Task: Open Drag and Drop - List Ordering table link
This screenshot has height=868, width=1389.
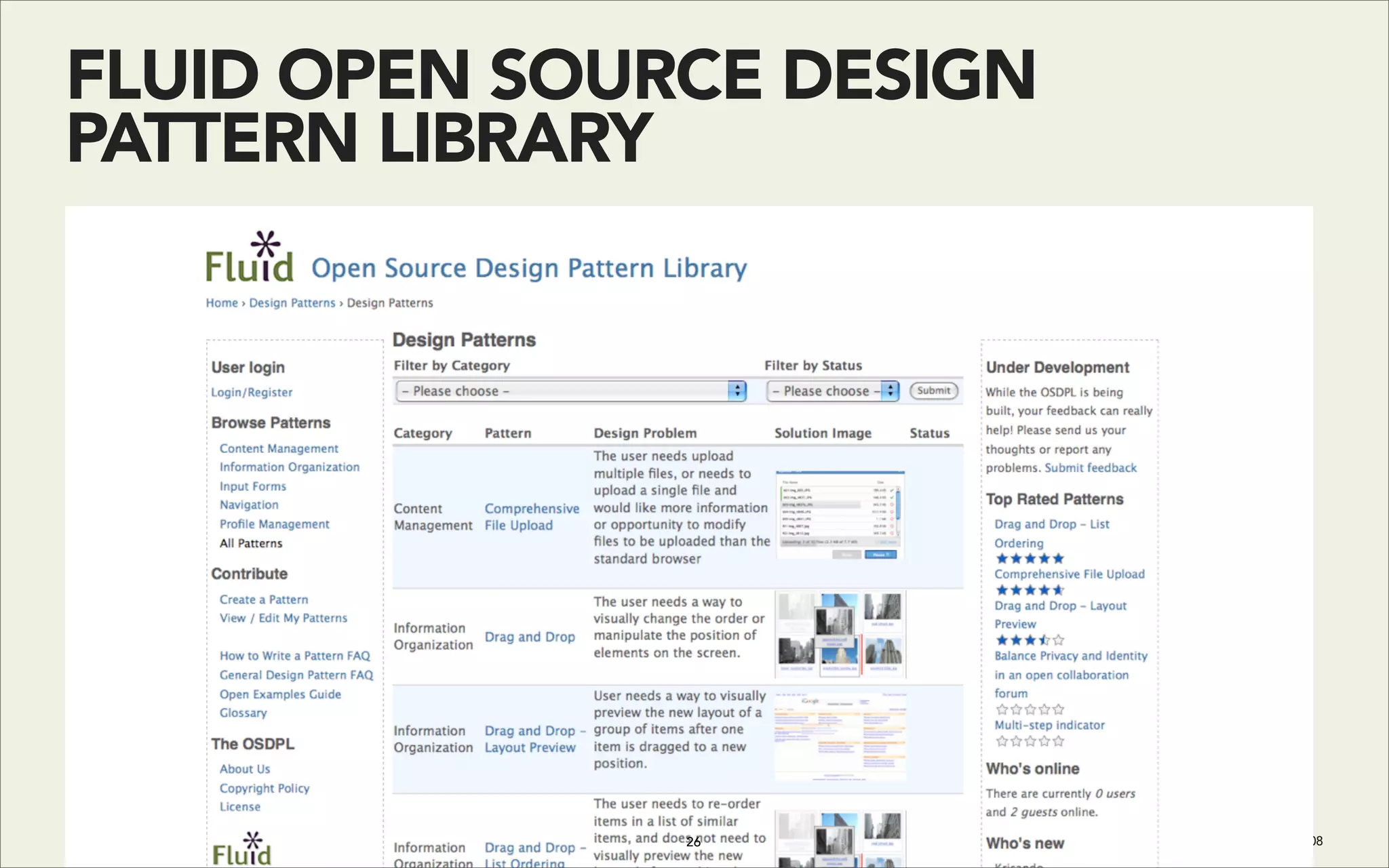Action: (534, 856)
